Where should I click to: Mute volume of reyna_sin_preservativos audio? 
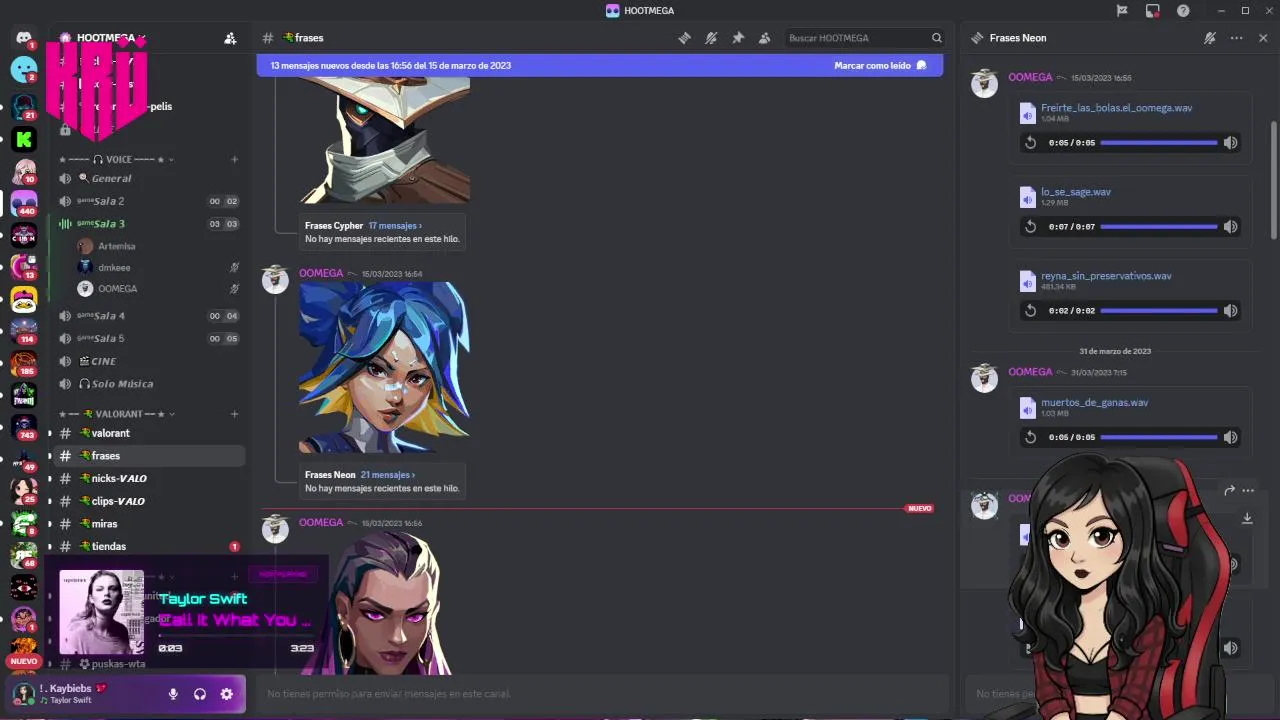pos(1230,311)
